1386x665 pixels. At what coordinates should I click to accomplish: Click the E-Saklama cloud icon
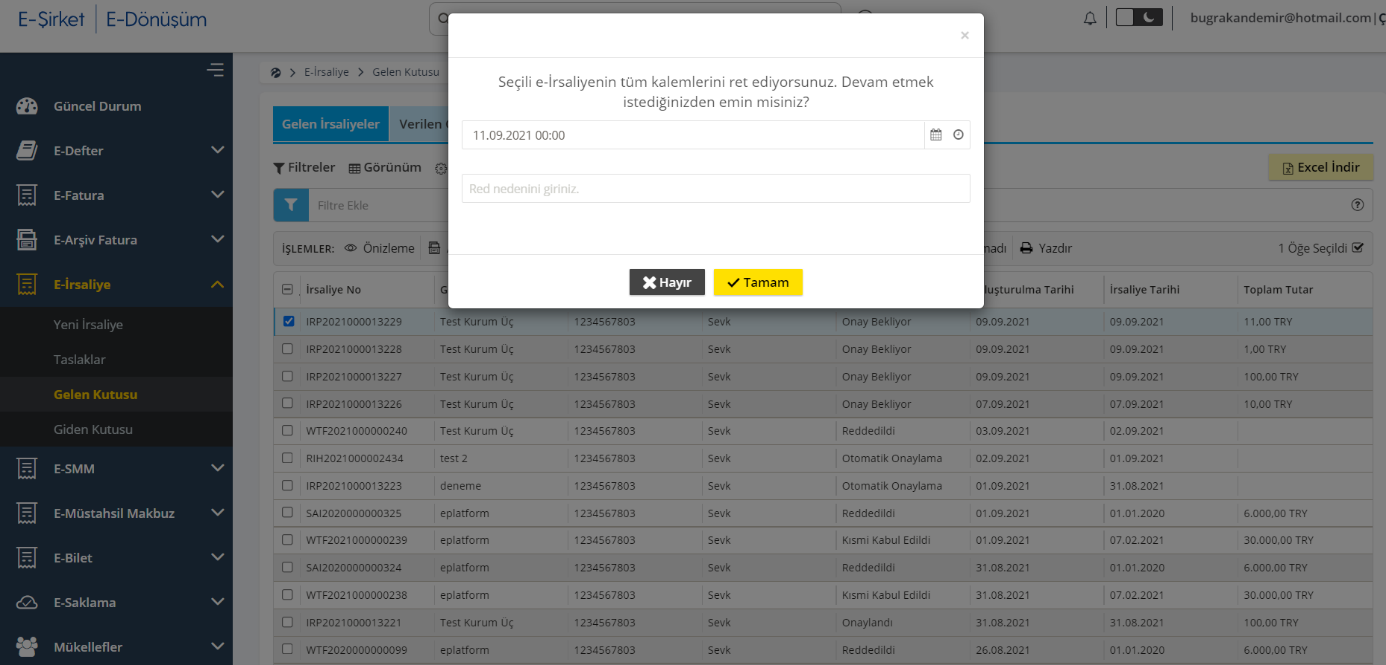click(27, 602)
